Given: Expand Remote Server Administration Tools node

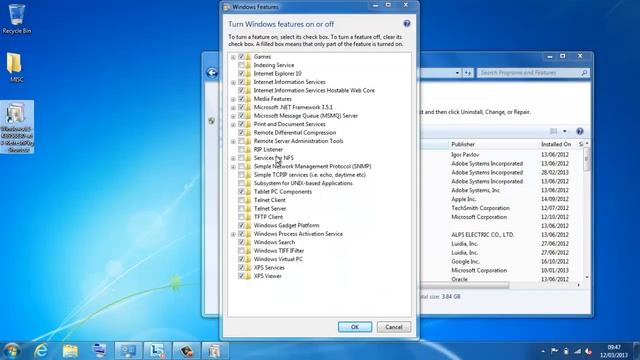Looking at the screenshot, I should point(233,142).
